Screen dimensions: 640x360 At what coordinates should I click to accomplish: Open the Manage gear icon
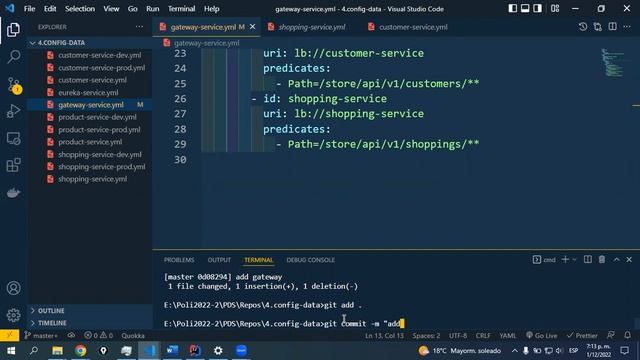click(13, 315)
